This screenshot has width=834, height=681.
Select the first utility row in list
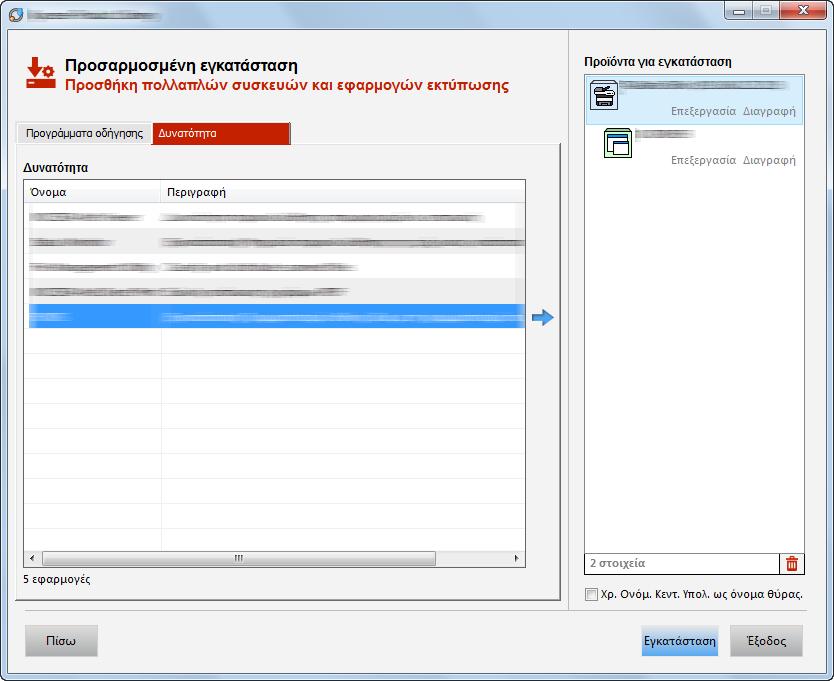pyautogui.click(x=274, y=217)
